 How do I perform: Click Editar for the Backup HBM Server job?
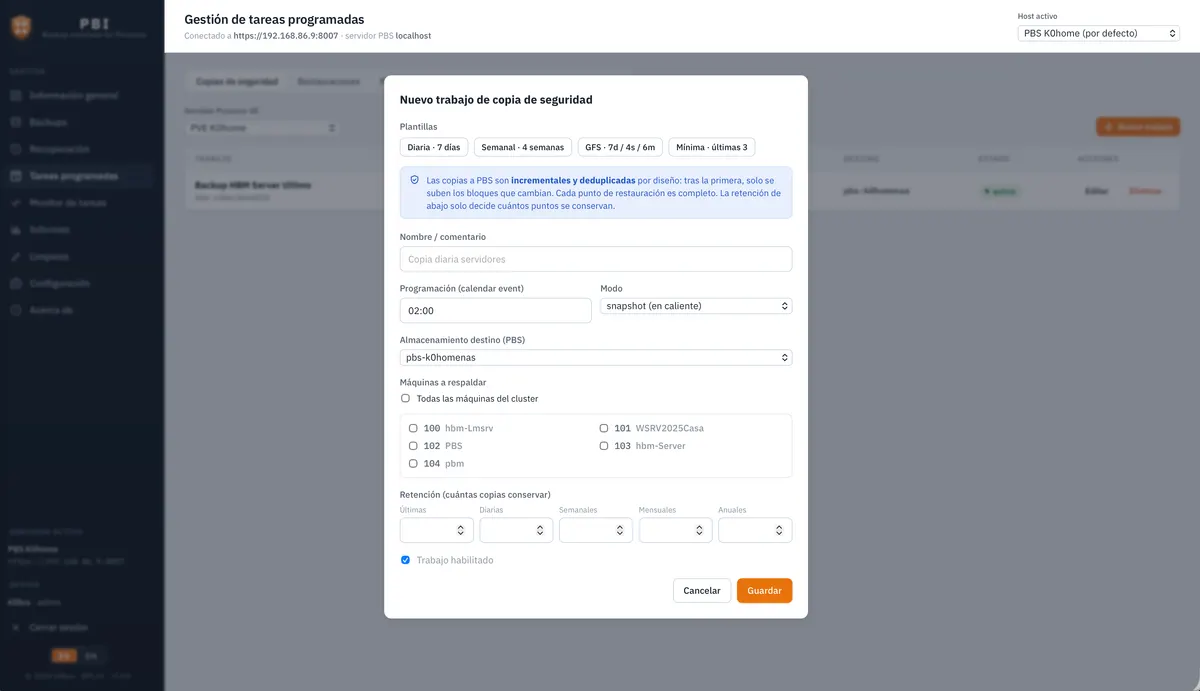pyautogui.click(x=1096, y=191)
